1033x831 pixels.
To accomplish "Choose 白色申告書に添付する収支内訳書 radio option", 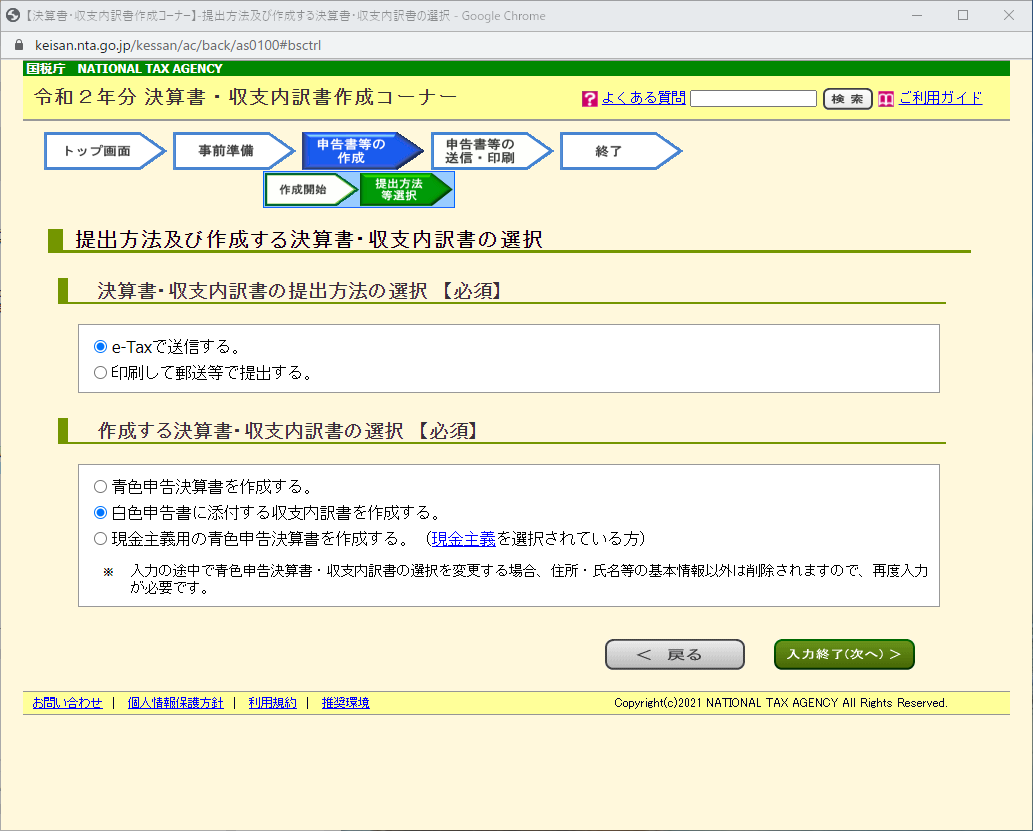I will click(x=100, y=513).
